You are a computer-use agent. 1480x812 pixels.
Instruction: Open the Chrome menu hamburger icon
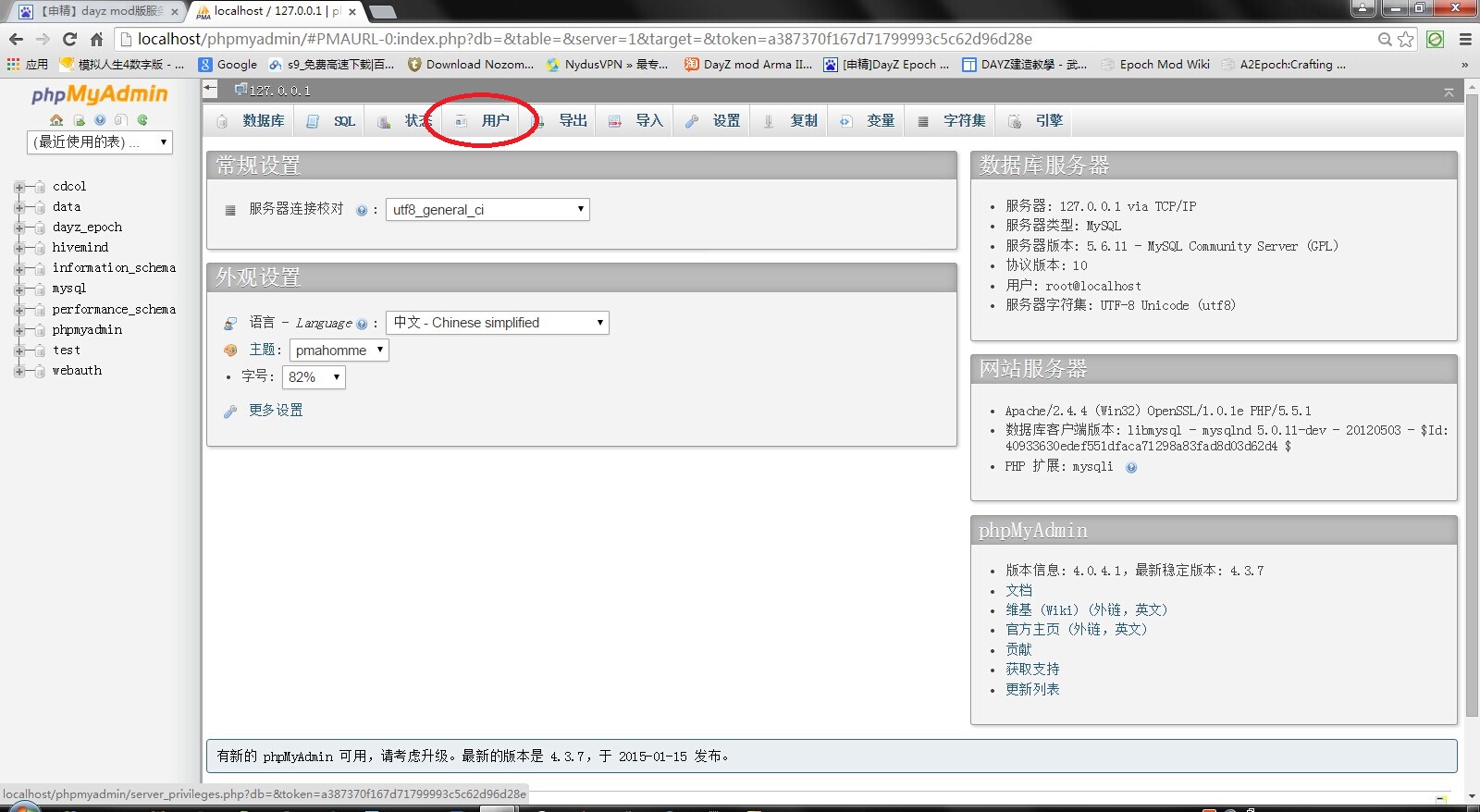pos(1465,39)
